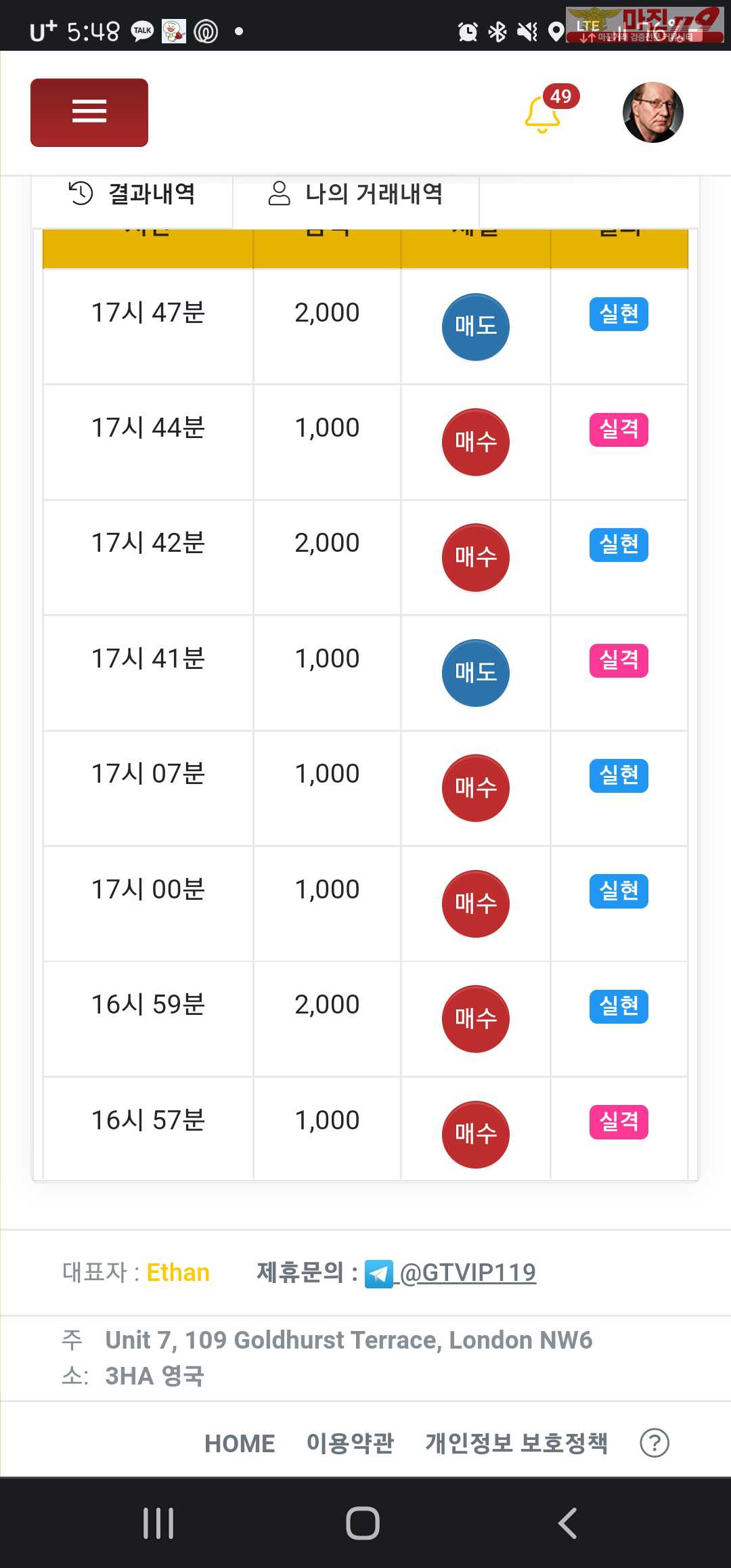The height and width of the screenshot is (1568, 731).
Task: Click the 매수 circle at 17시 44분
Action: [476, 442]
